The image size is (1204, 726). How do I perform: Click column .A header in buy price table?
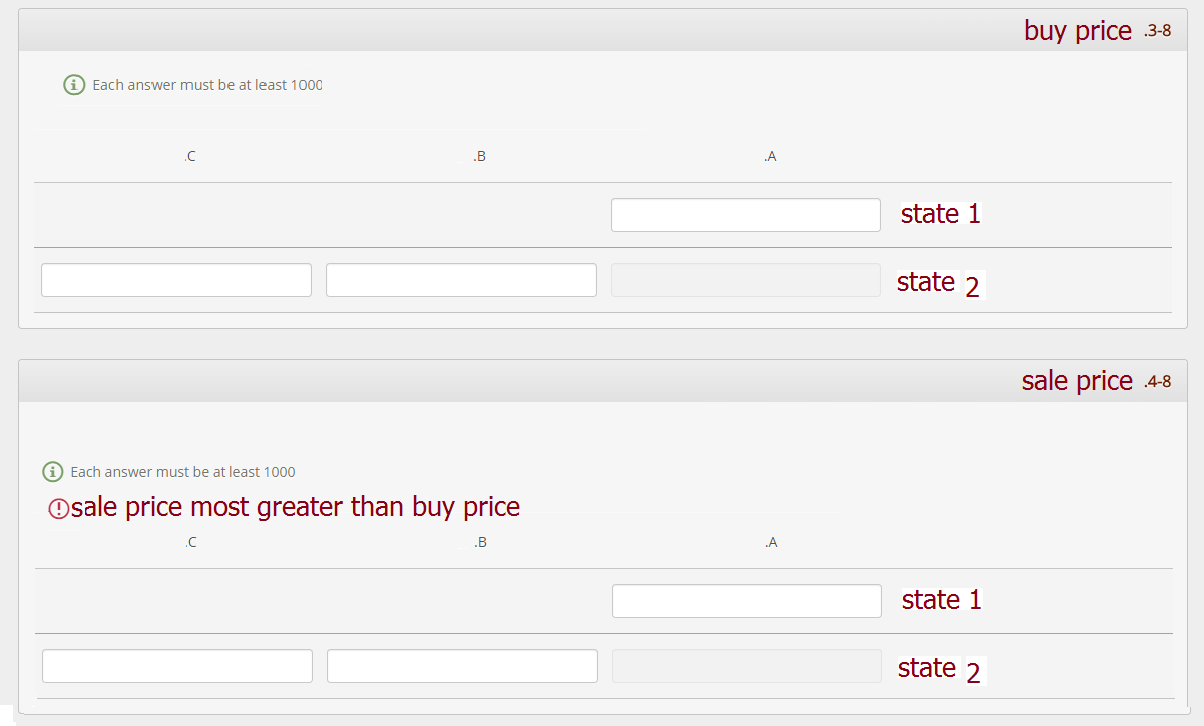coord(770,156)
